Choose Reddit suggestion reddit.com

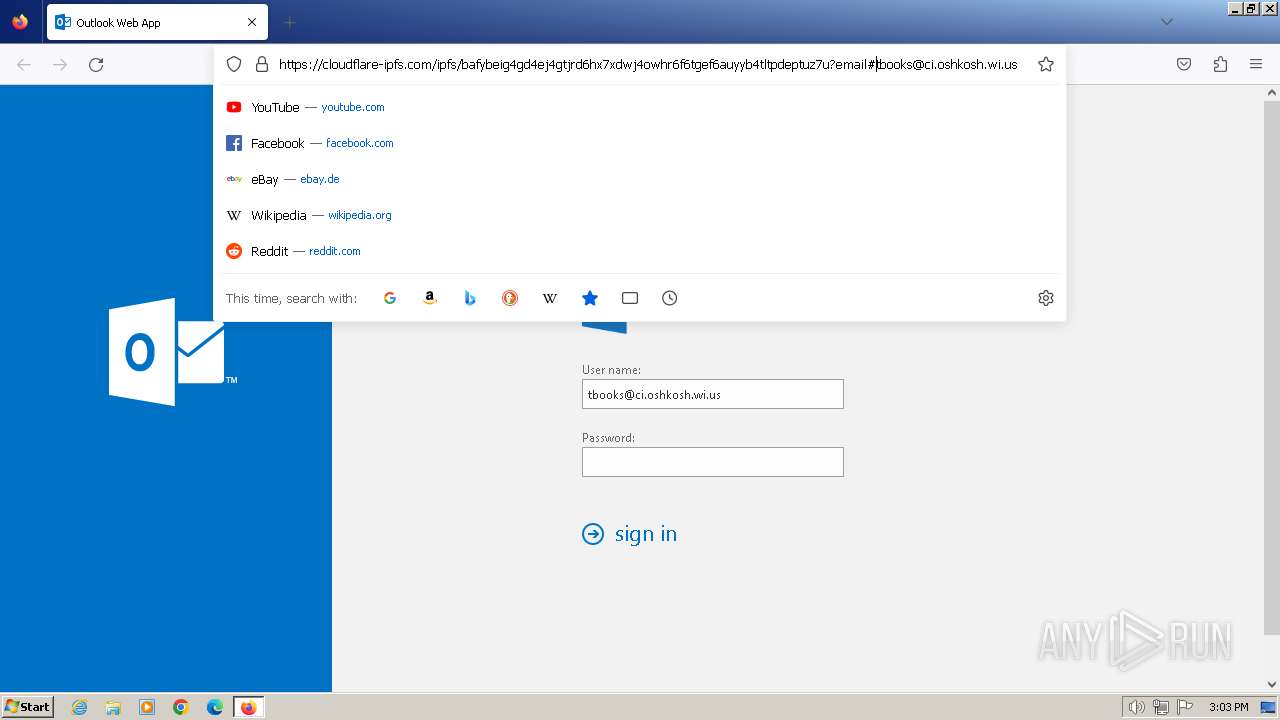pyautogui.click(x=640, y=251)
